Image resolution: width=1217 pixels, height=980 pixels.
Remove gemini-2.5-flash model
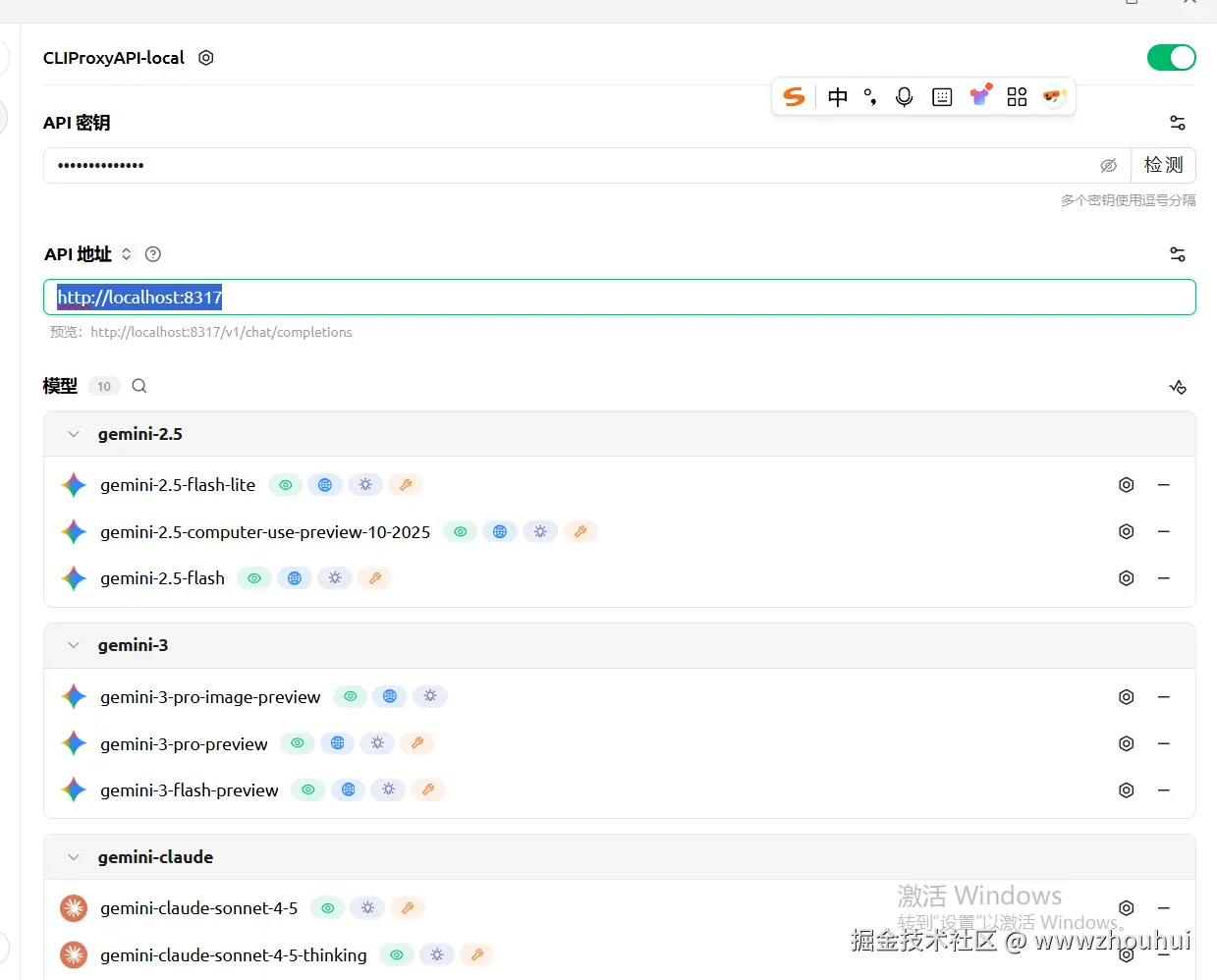point(1164,578)
